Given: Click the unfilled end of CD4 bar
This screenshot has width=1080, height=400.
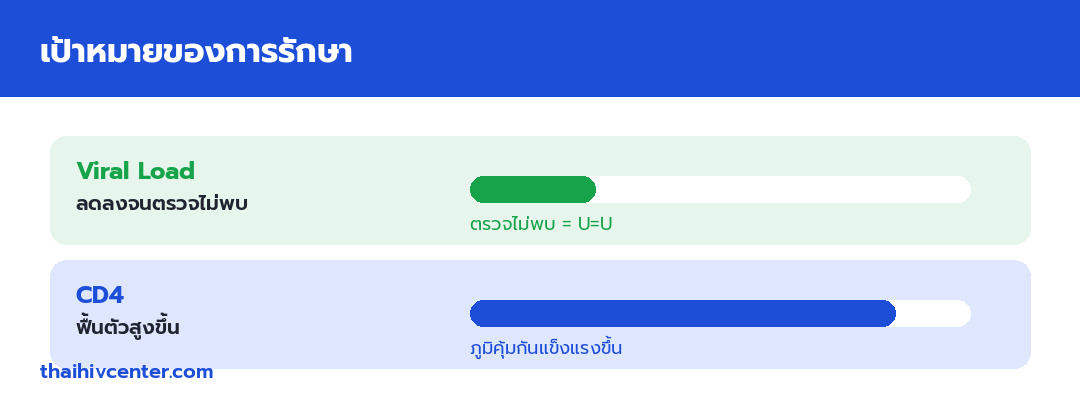Looking at the screenshot, I should click(x=934, y=313).
